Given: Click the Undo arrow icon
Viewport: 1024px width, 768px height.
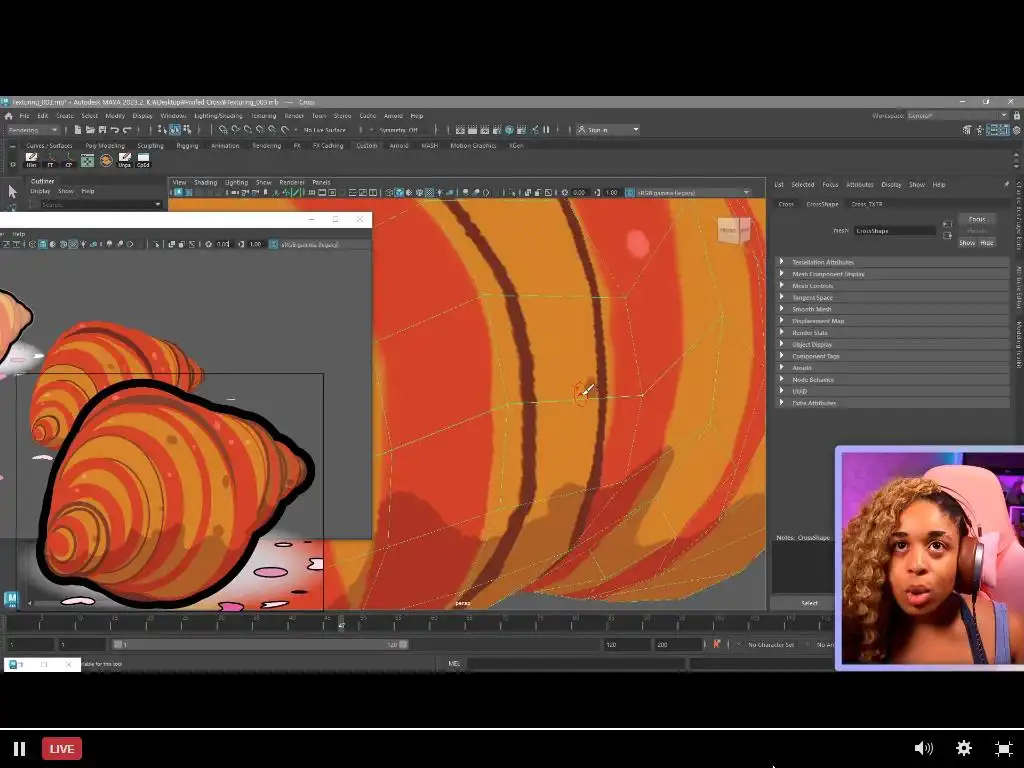Looking at the screenshot, I should click(x=115, y=130).
